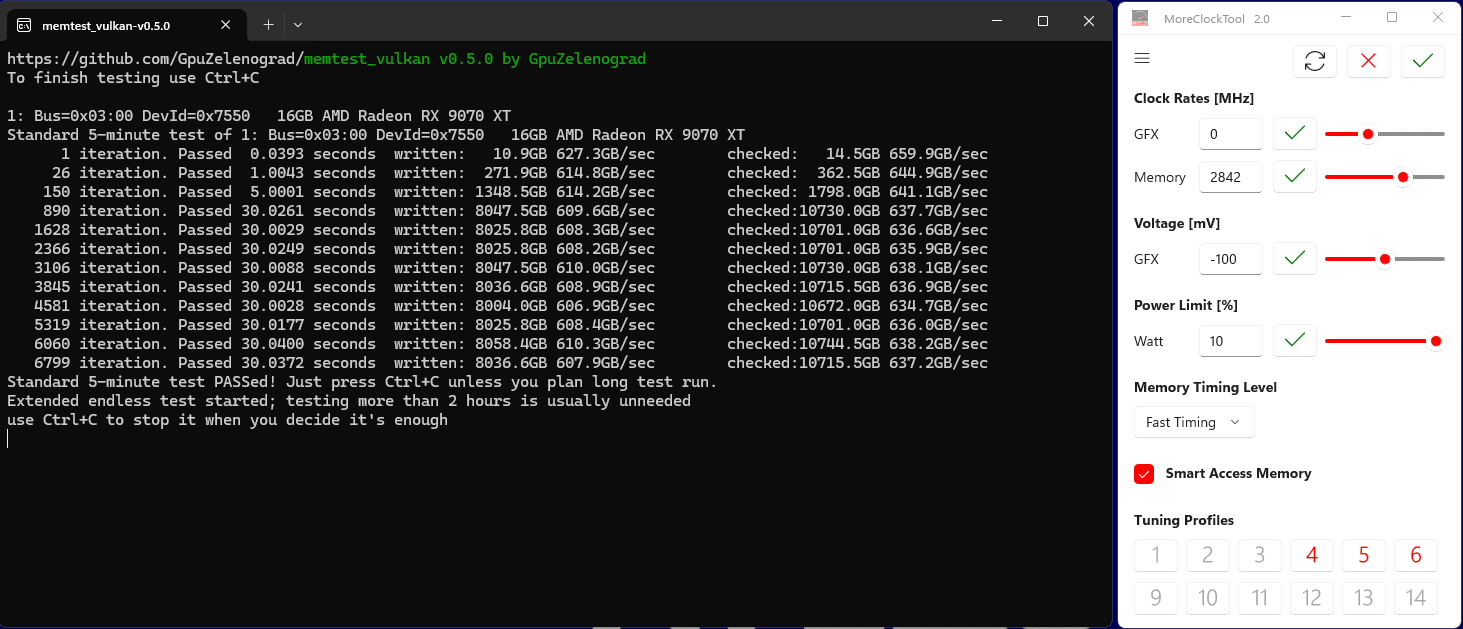Toggle the Smart Access Memory checkbox
The image size is (1463, 629).
point(1144,474)
